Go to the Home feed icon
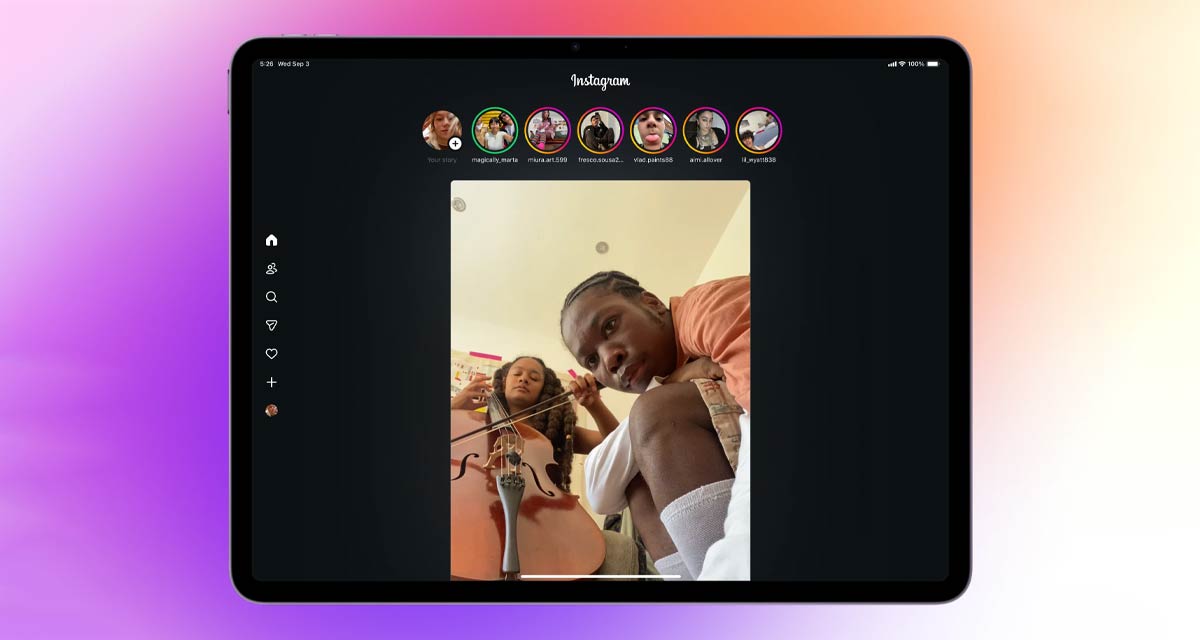Viewport: 1200px width, 640px height. coord(271,240)
